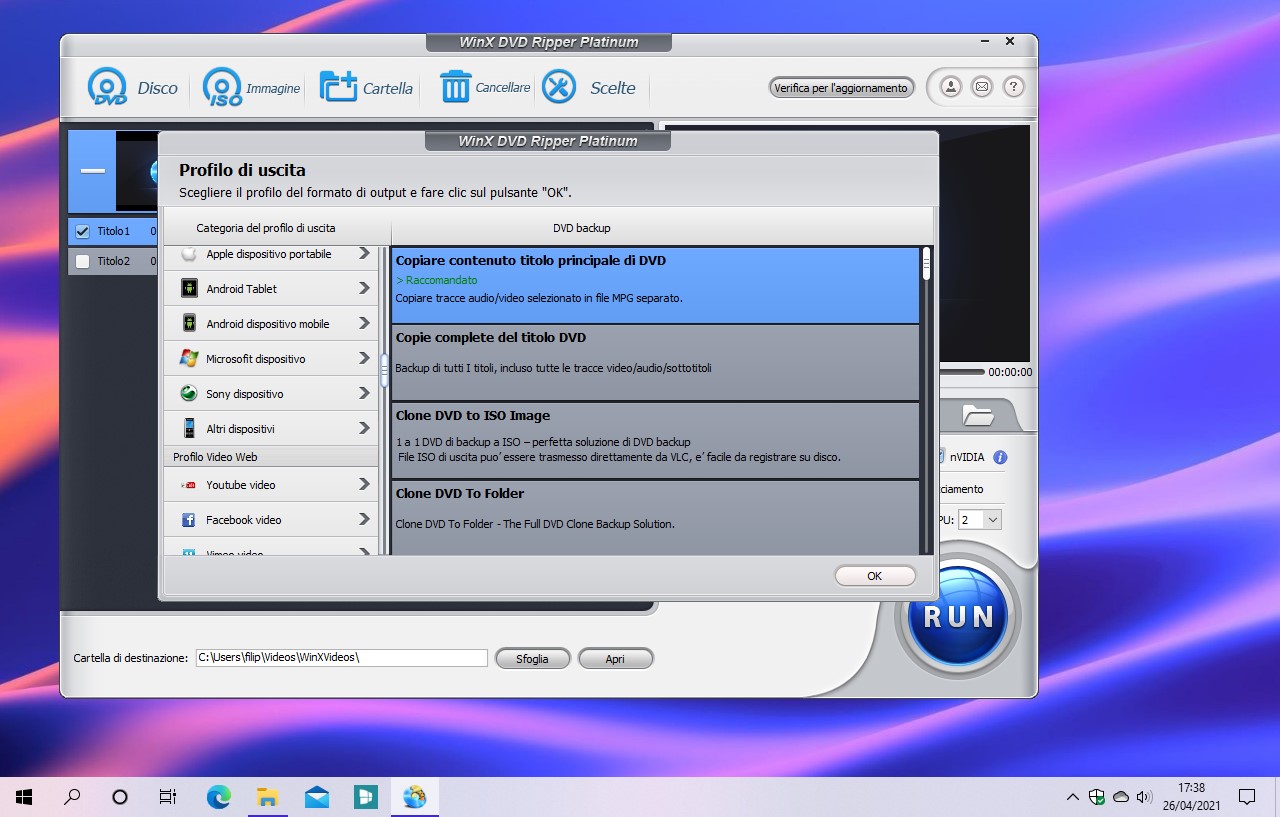Expand Microsoft dispositivo arrow
The height and width of the screenshot is (817, 1280).
coord(364,358)
